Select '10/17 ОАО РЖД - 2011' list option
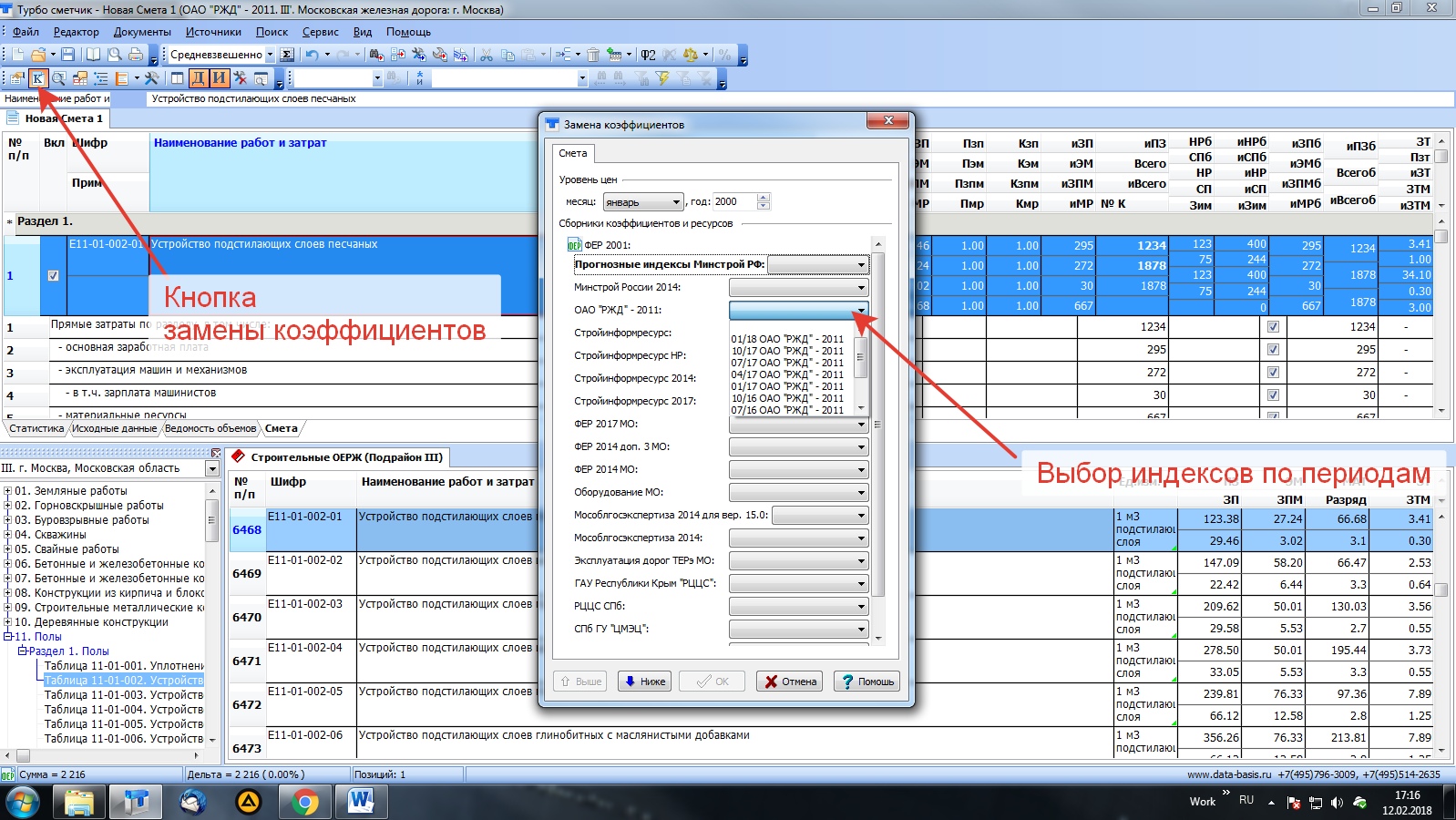The width and height of the screenshot is (1456, 820). point(787,351)
